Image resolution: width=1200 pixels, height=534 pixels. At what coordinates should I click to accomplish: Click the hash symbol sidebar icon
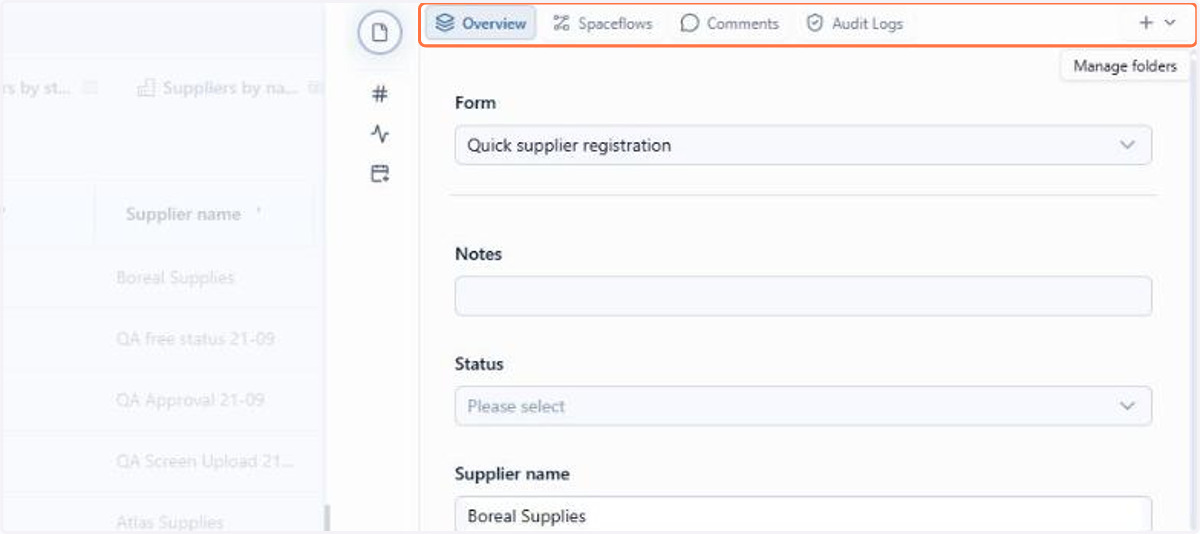point(380,95)
